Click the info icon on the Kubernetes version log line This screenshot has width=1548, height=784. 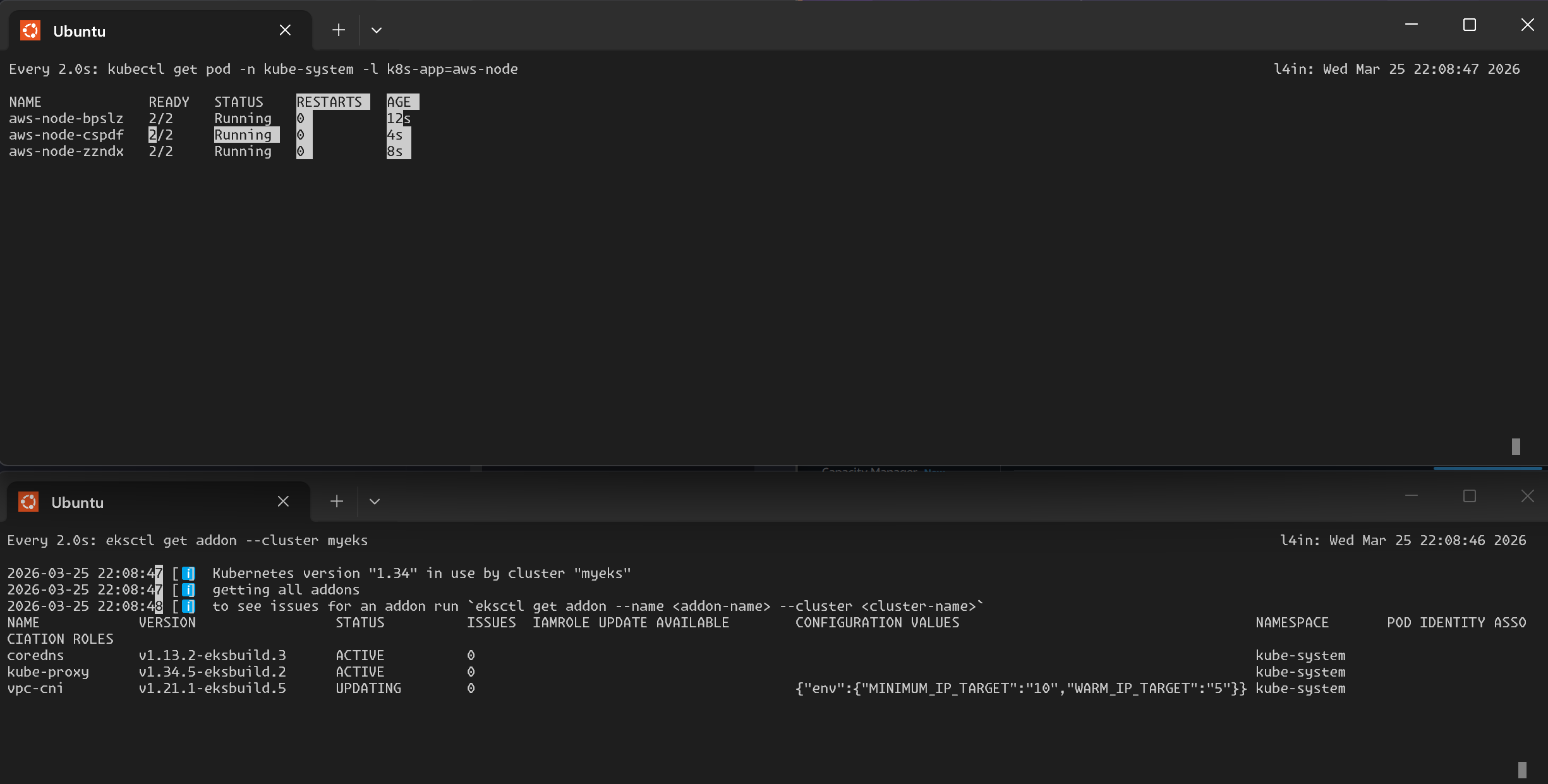pyautogui.click(x=187, y=573)
